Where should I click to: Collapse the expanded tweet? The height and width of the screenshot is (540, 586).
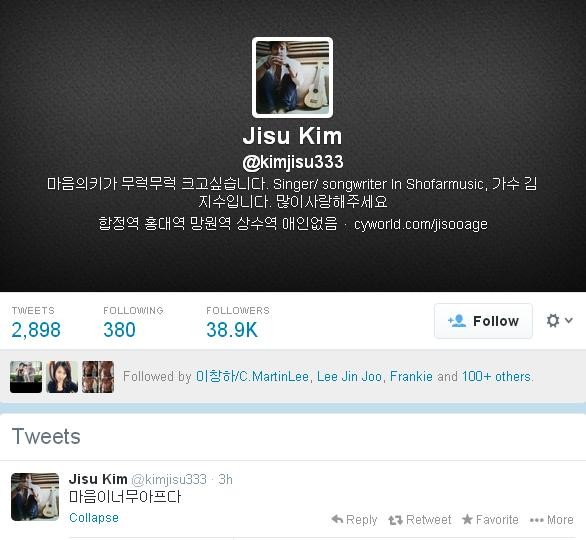[x=94, y=518]
